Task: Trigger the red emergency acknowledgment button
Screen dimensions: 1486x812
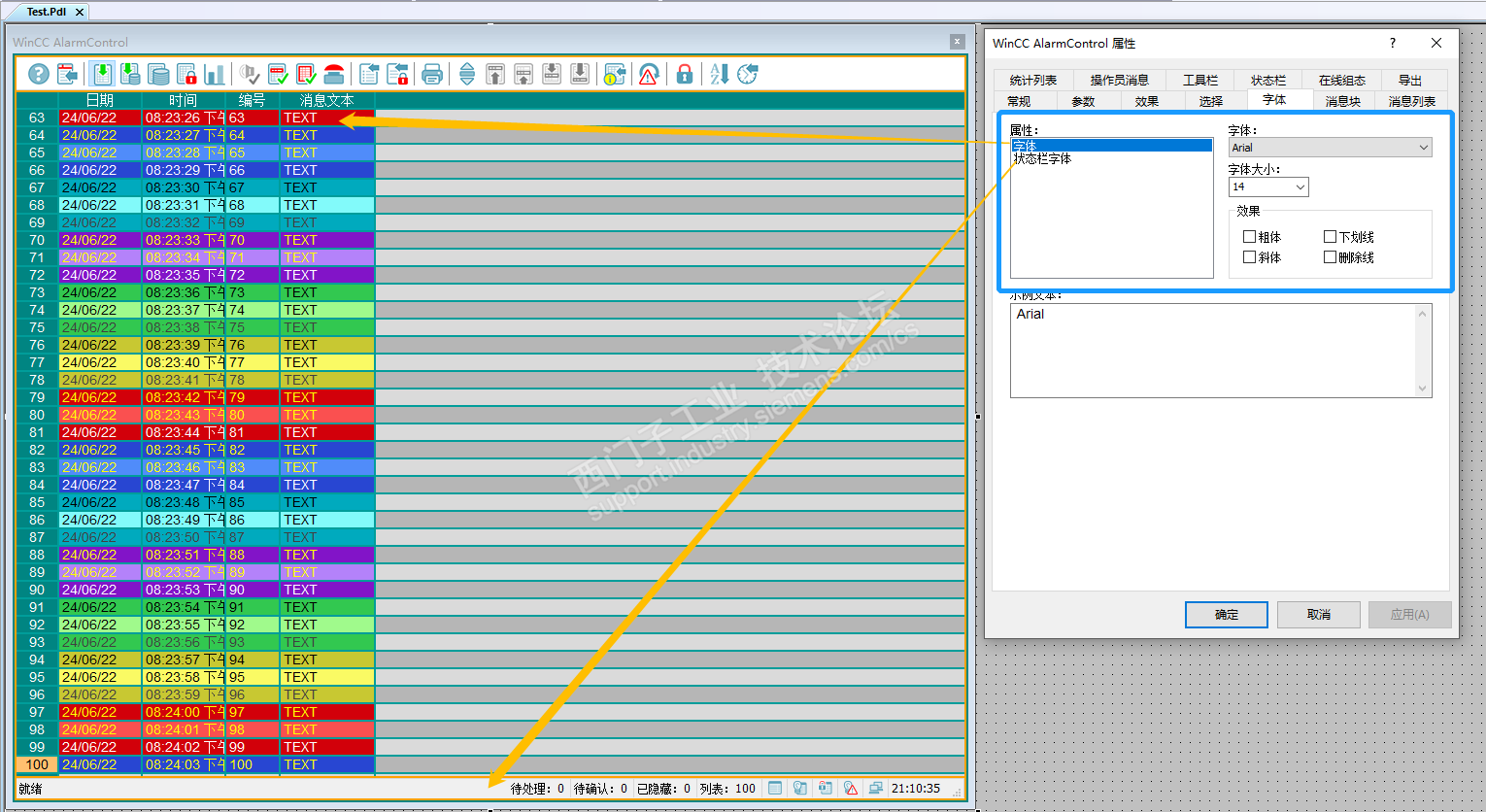Action: pyautogui.click(x=334, y=74)
